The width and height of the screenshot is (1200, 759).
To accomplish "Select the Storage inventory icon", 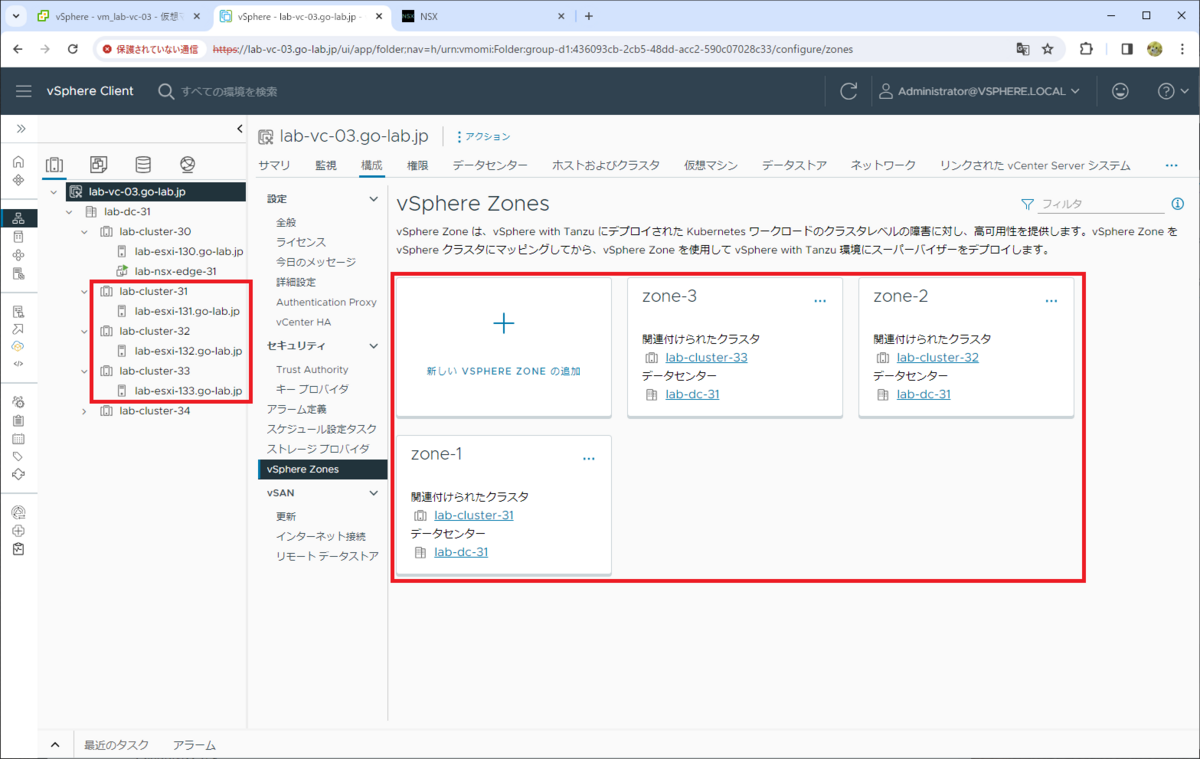I will tap(143, 165).
